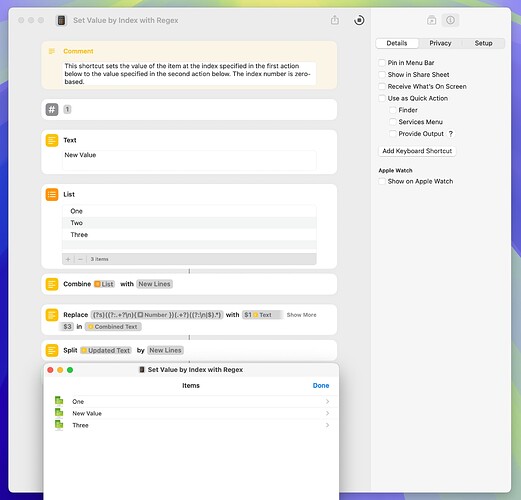Expand the 'New Value' result row chevron
Viewport: 521px width, 500px height.
point(327,413)
